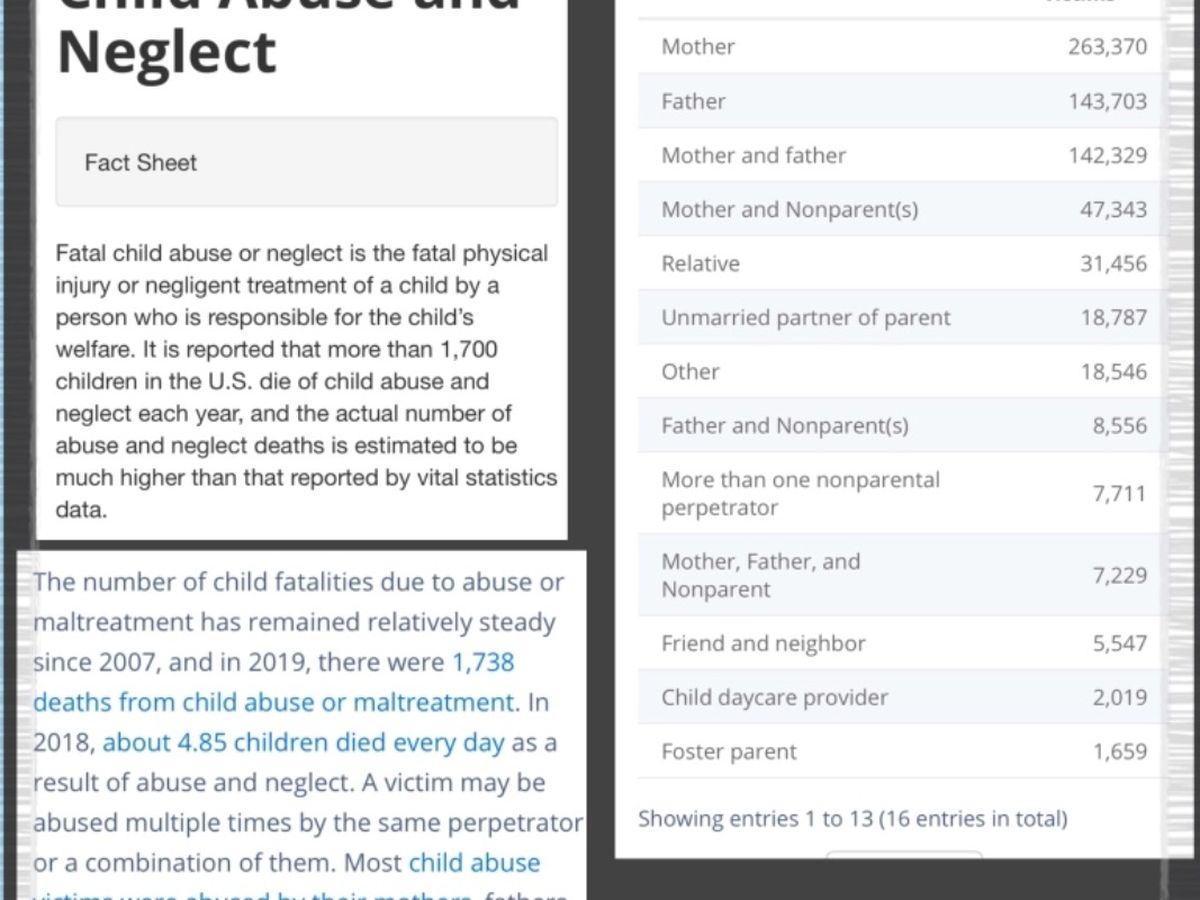Select the Father row showing 143,703
Viewport: 1200px width, 900px height.
898,101
